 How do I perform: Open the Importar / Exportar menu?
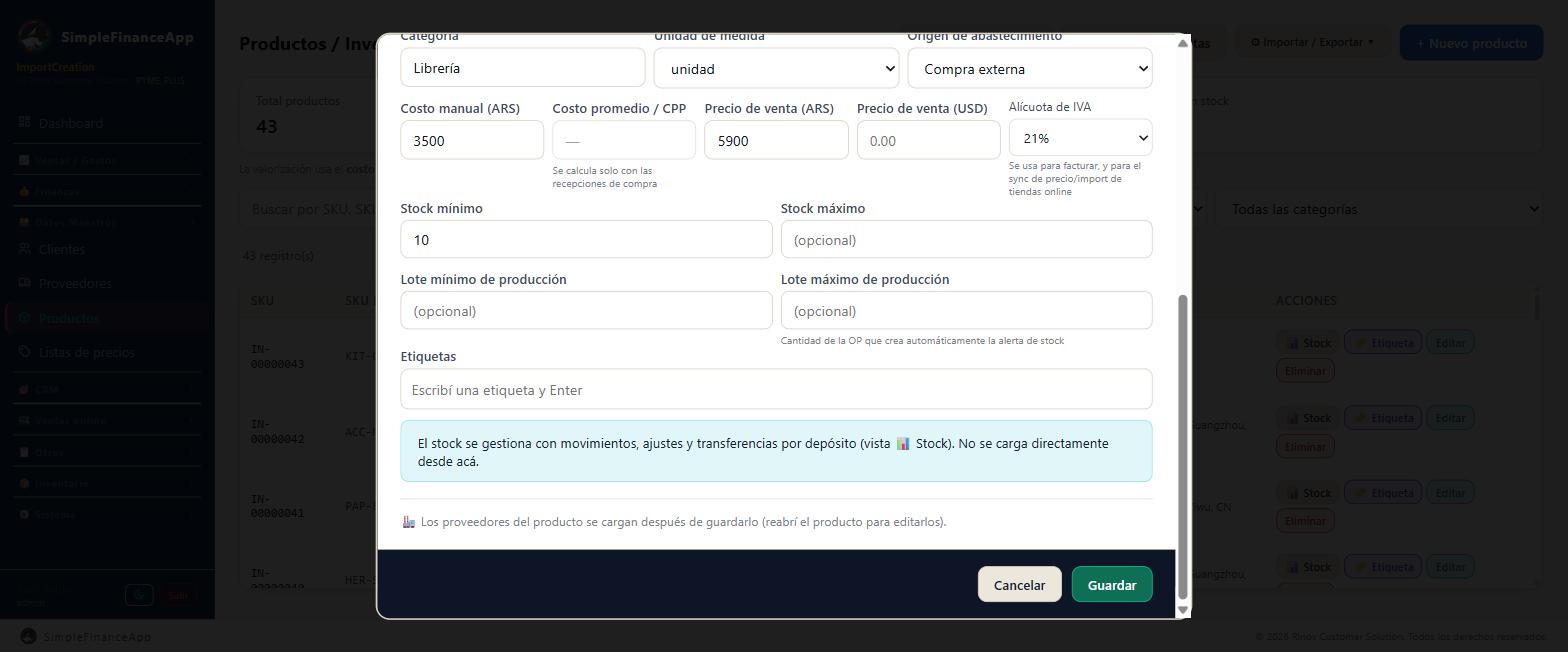[1312, 42]
